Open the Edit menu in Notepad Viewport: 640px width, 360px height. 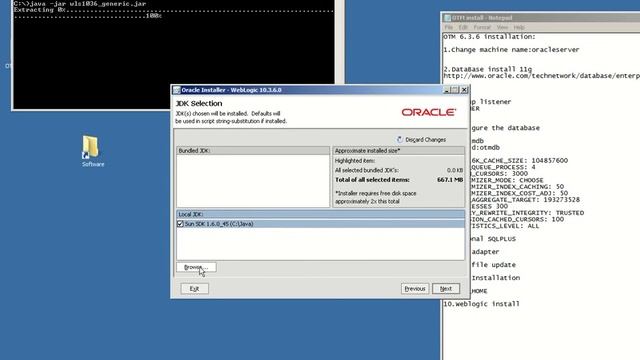[x=463, y=27]
